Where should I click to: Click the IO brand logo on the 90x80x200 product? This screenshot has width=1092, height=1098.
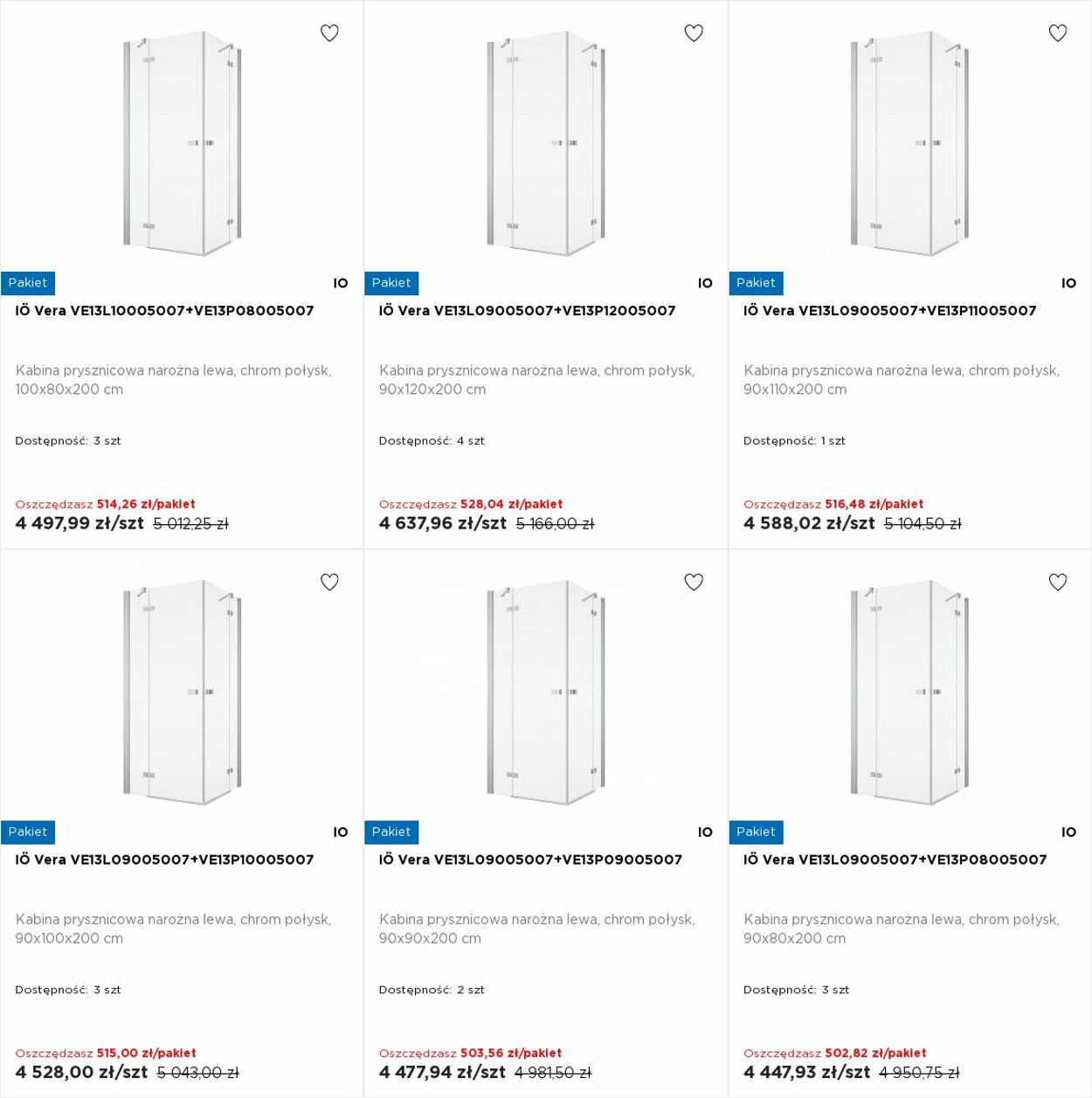(1068, 832)
